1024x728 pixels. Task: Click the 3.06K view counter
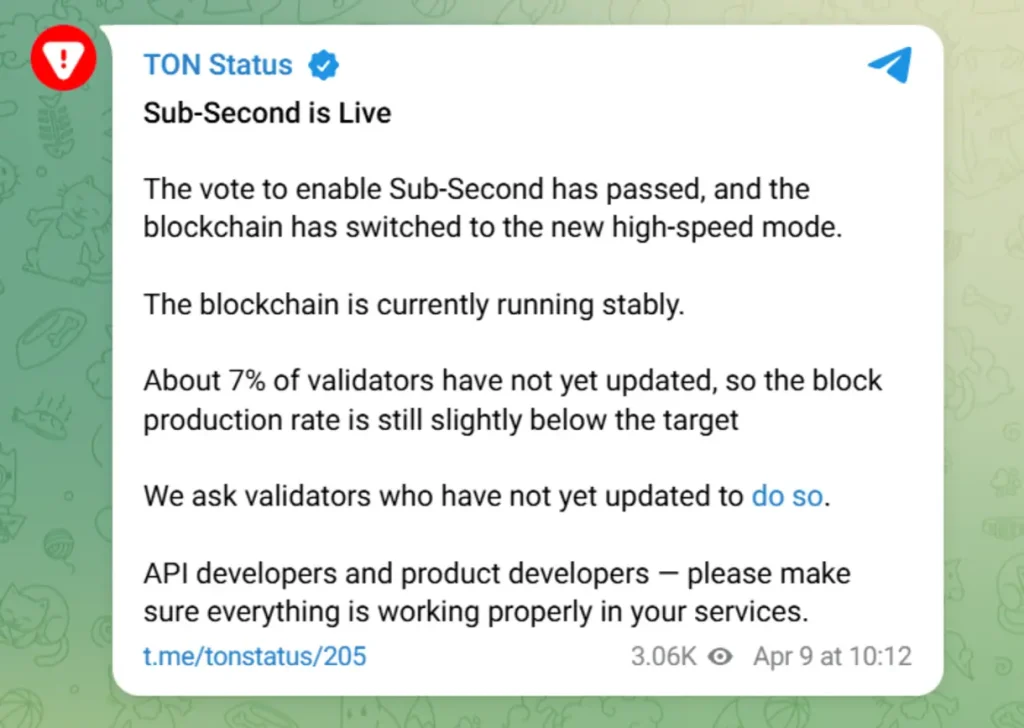(666, 656)
